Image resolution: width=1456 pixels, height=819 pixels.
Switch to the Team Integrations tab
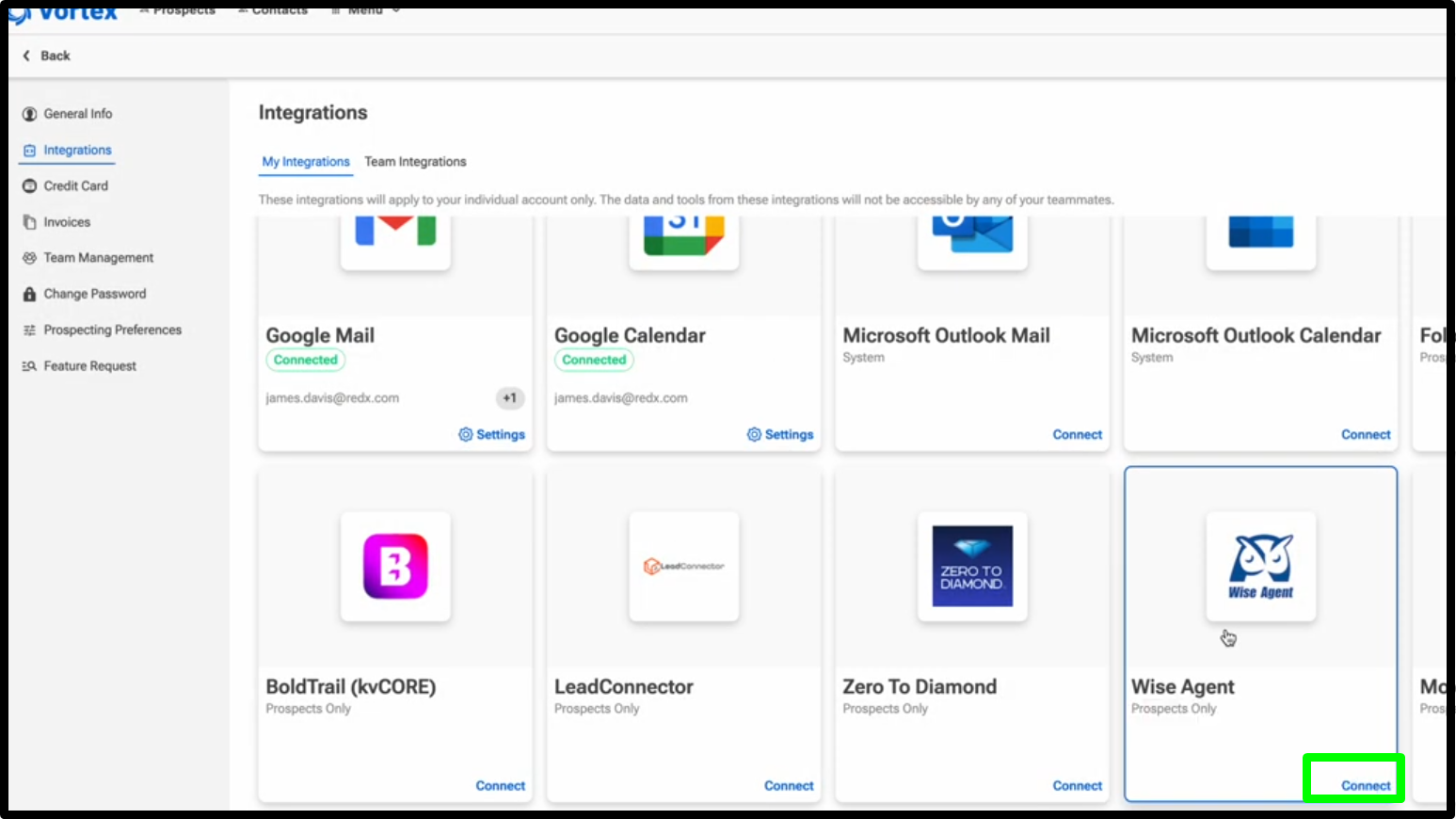pos(415,162)
